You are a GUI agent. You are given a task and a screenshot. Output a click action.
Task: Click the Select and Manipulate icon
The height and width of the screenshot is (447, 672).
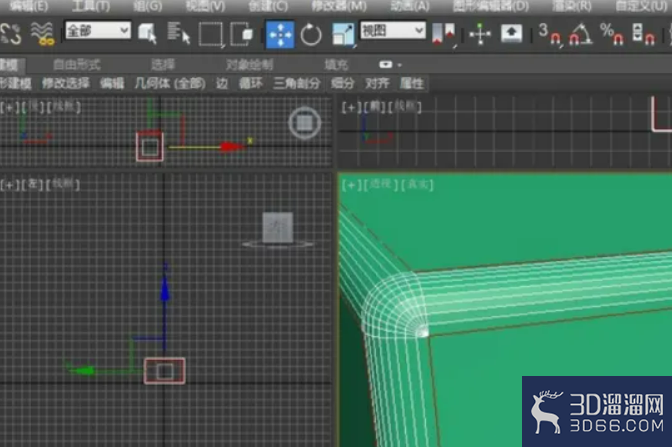pyautogui.click(x=480, y=34)
